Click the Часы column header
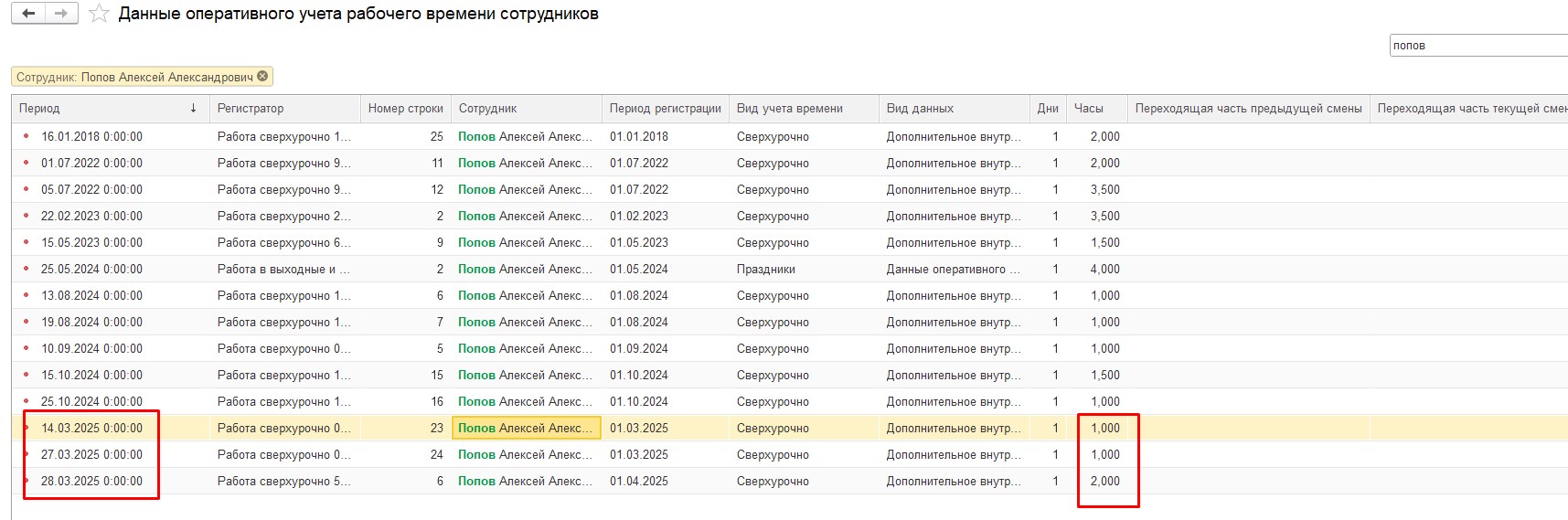Viewport: 1568px width, 520px height. click(x=1089, y=109)
